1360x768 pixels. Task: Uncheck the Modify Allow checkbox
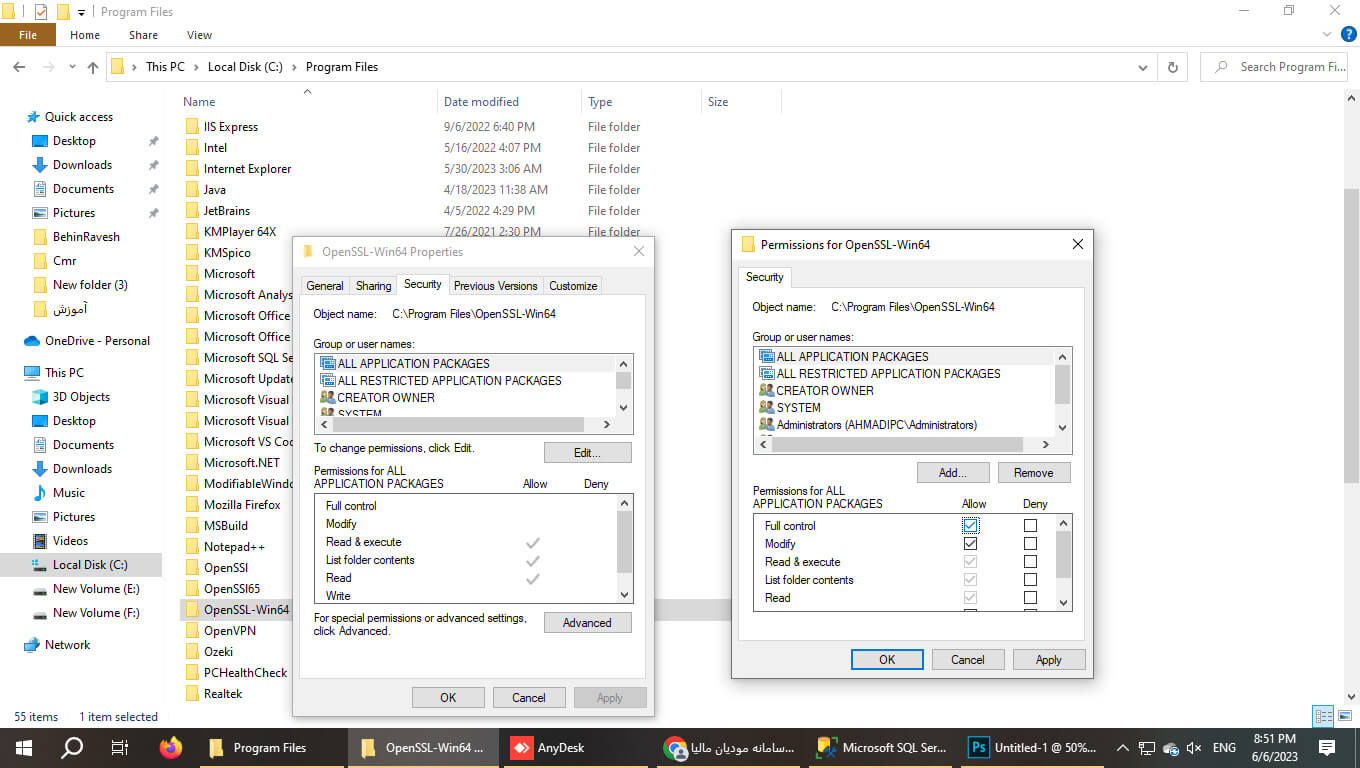970,544
